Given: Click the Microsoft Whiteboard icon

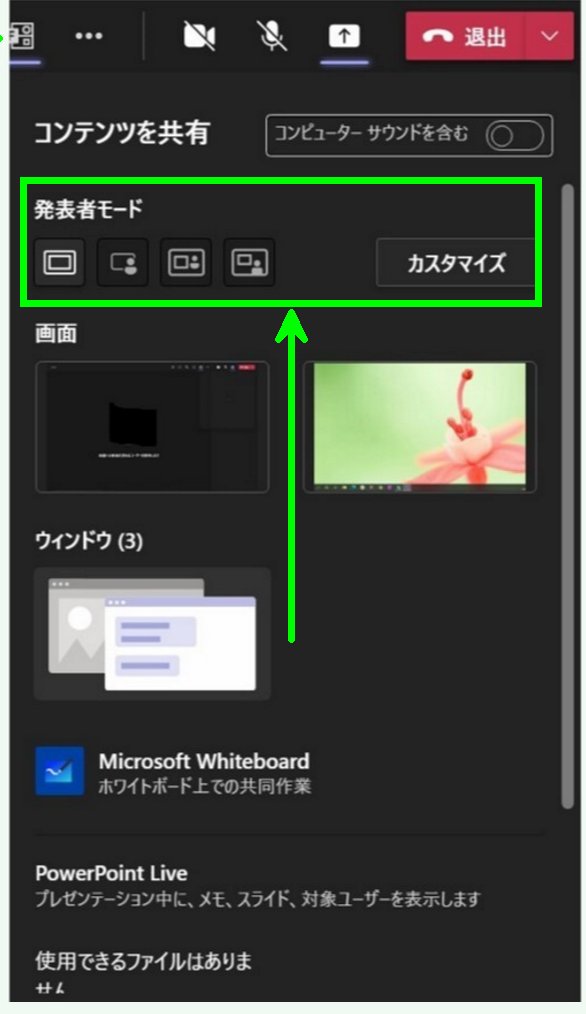Looking at the screenshot, I should coord(60,771).
